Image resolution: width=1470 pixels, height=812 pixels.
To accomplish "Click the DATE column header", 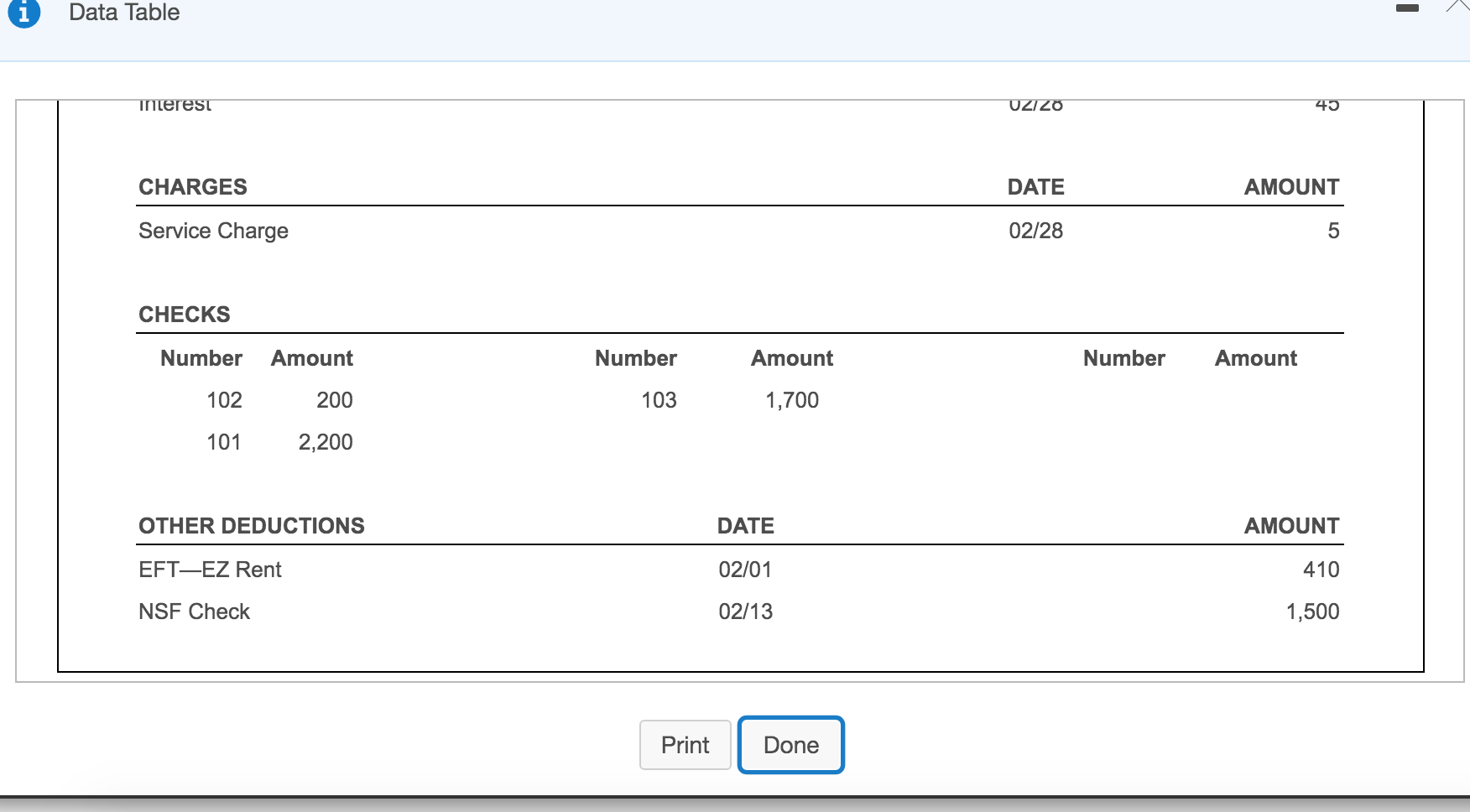I will pos(1036,186).
